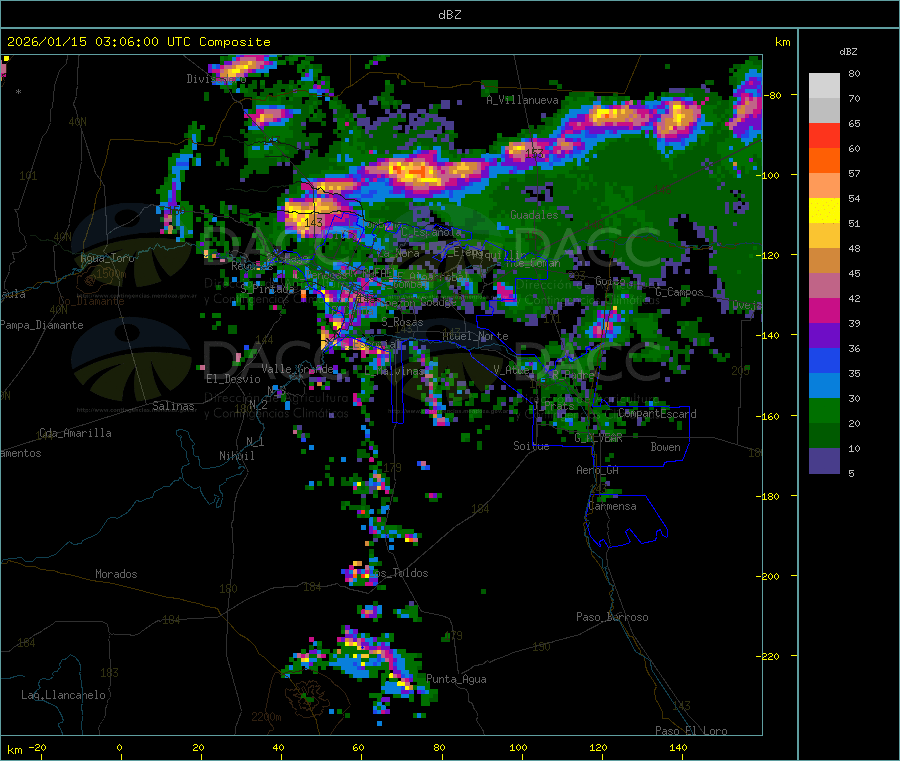Screen dimensions: 900x761
Task: Click the Agua_Toro map label
Action: click(107, 258)
